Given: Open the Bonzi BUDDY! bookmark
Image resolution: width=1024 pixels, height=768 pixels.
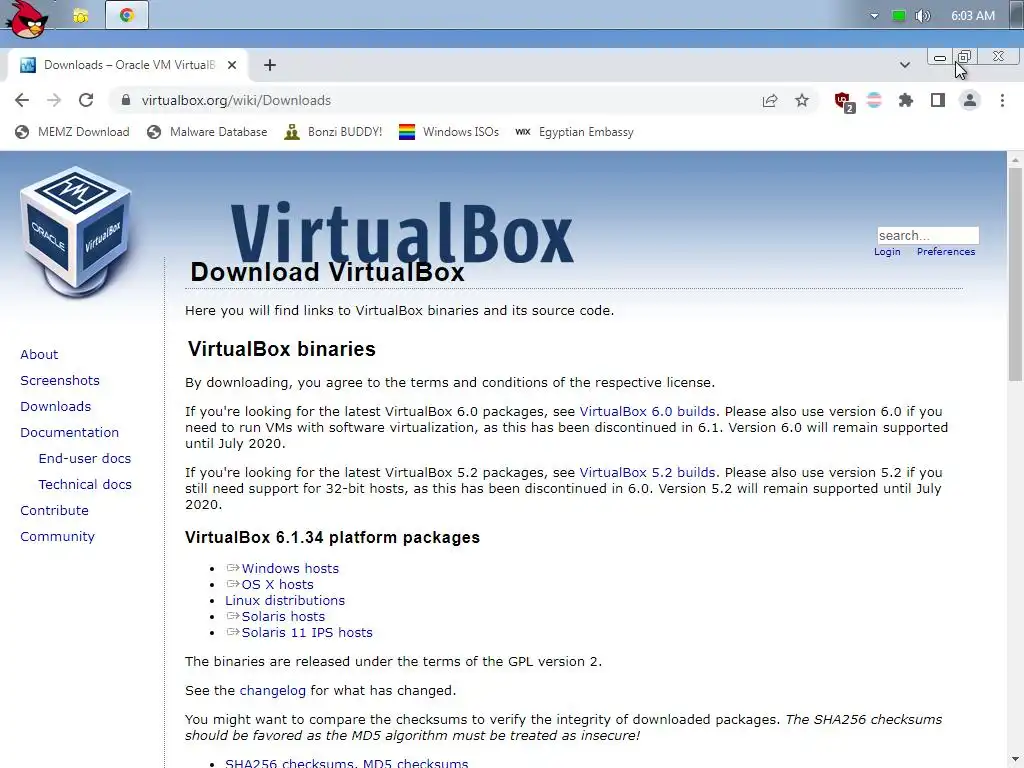Looking at the screenshot, I should [x=333, y=132].
